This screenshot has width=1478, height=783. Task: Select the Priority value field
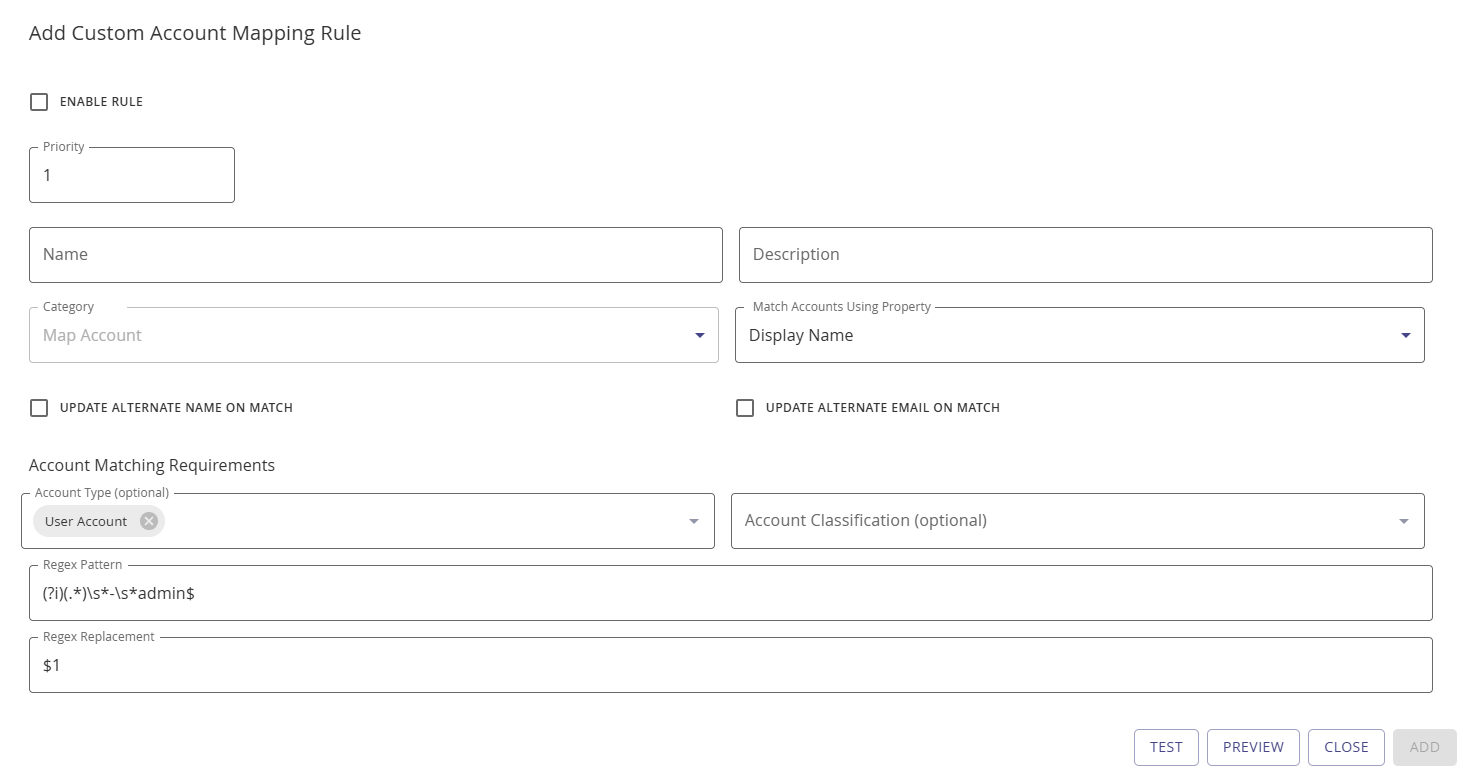[130, 175]
